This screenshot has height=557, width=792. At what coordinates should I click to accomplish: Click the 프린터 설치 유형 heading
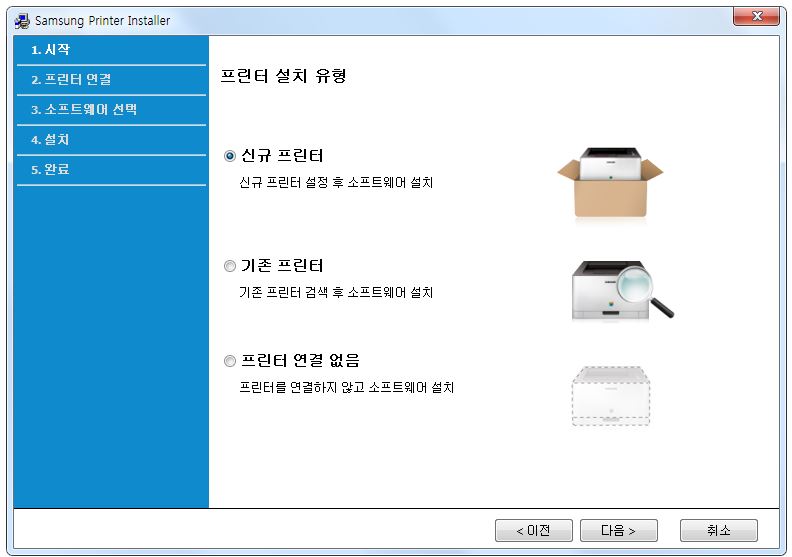click(283, 76)
